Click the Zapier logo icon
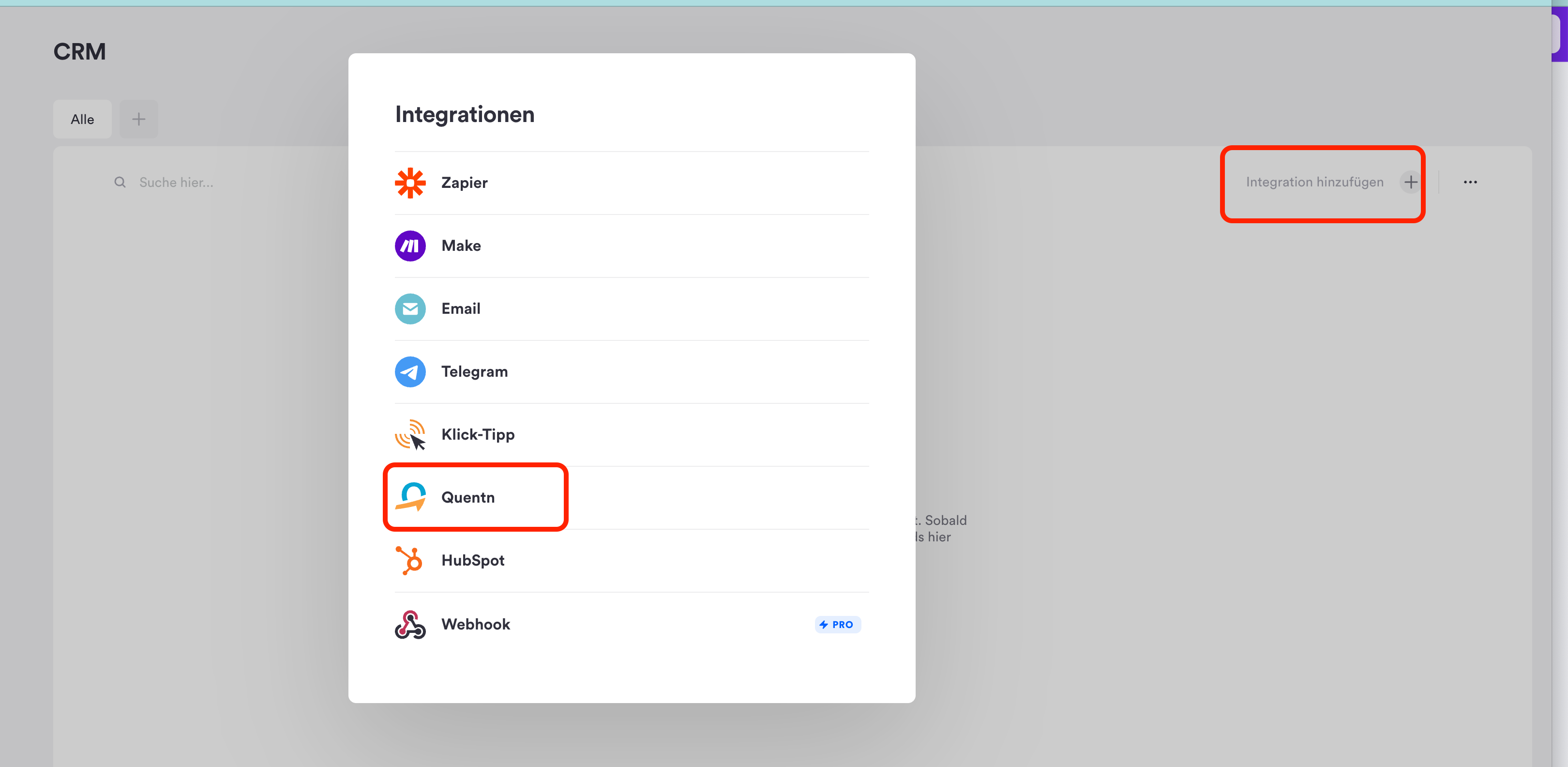Screen dimensions: 1568x767 (409, 183)
